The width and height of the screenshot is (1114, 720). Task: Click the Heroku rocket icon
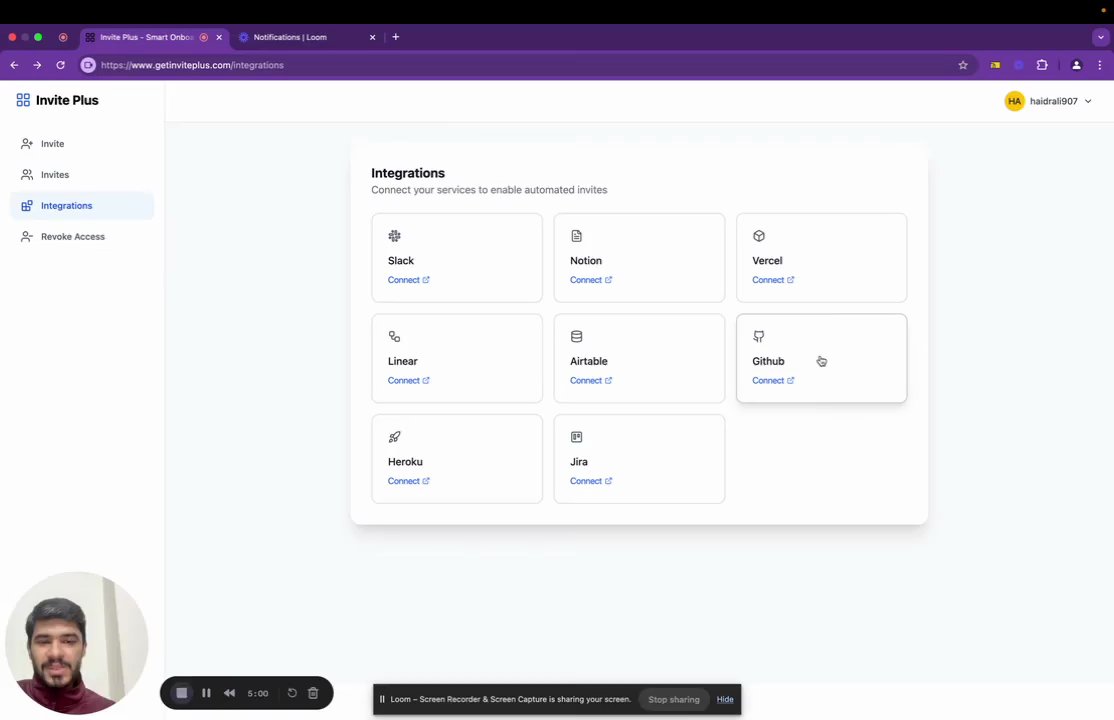[x=394, y=437]
